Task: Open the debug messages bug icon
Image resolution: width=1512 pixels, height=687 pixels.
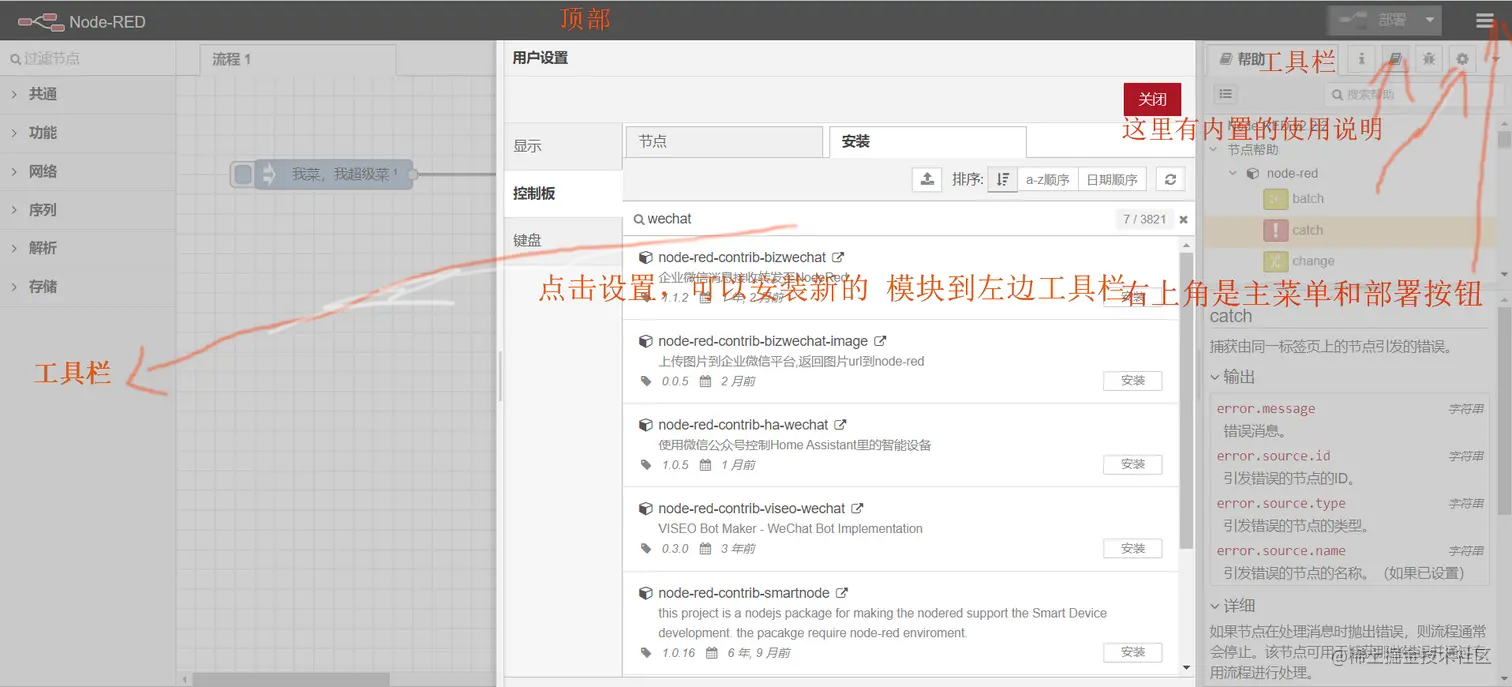Action: [x=1428, y=59]
